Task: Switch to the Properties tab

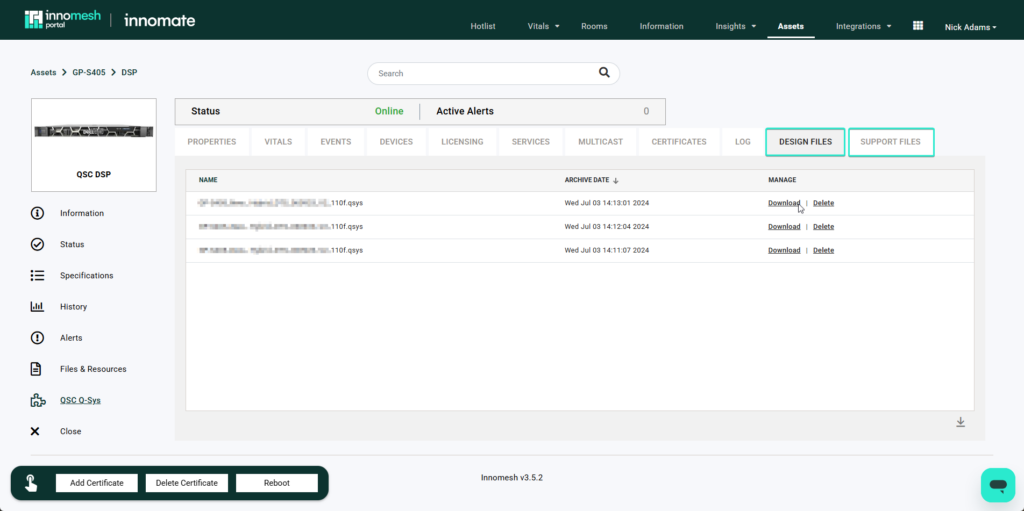Action: 212,142
